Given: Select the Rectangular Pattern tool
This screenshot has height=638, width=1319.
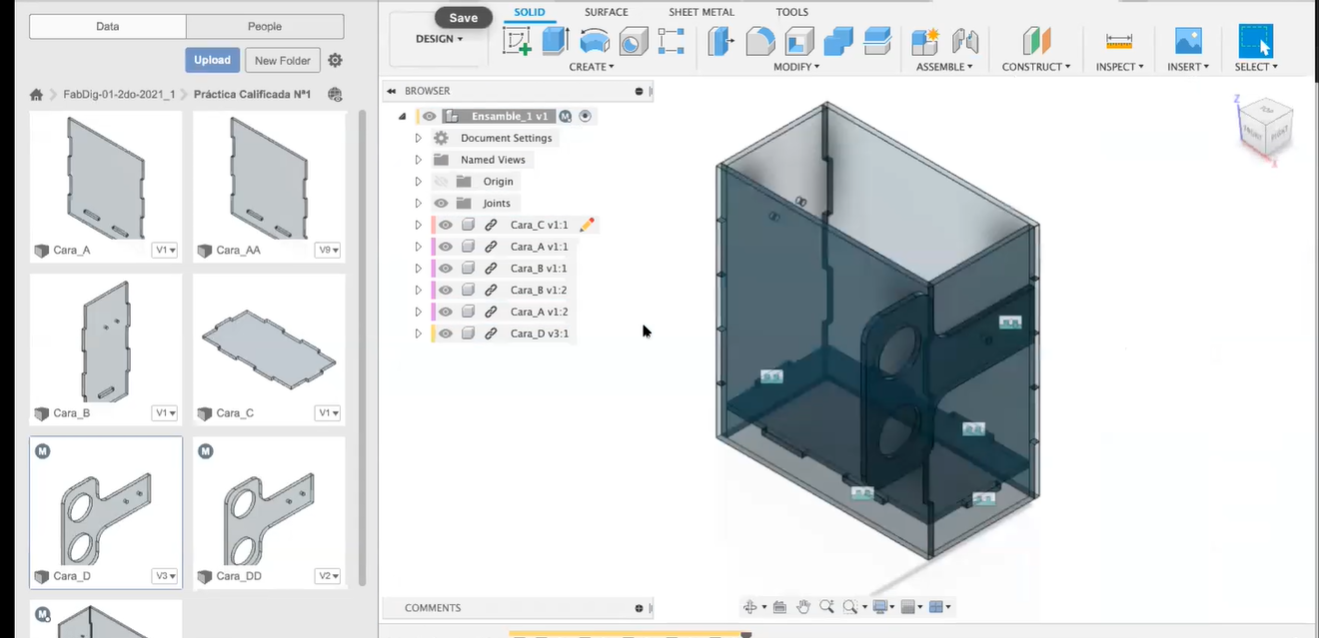Looking at the screenshot, I should pyautogui.click(x=671, y=41).
